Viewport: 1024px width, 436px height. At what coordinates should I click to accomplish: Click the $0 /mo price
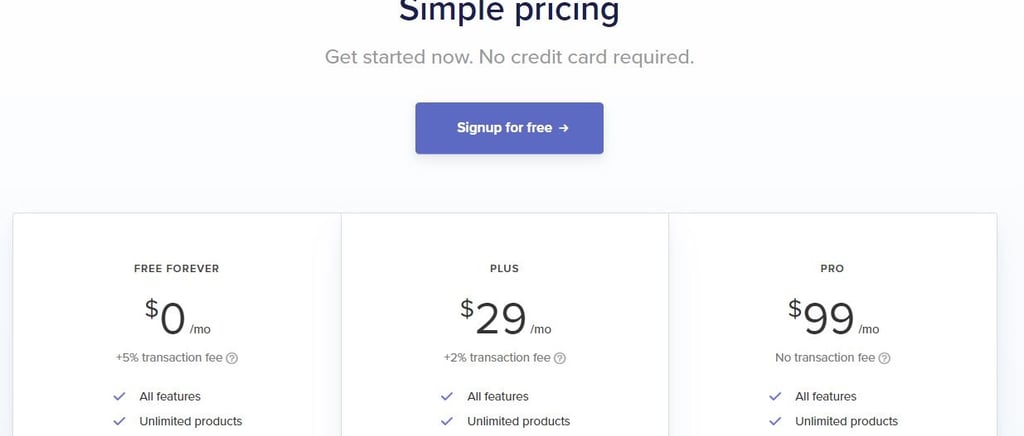(x=177, y=317)
